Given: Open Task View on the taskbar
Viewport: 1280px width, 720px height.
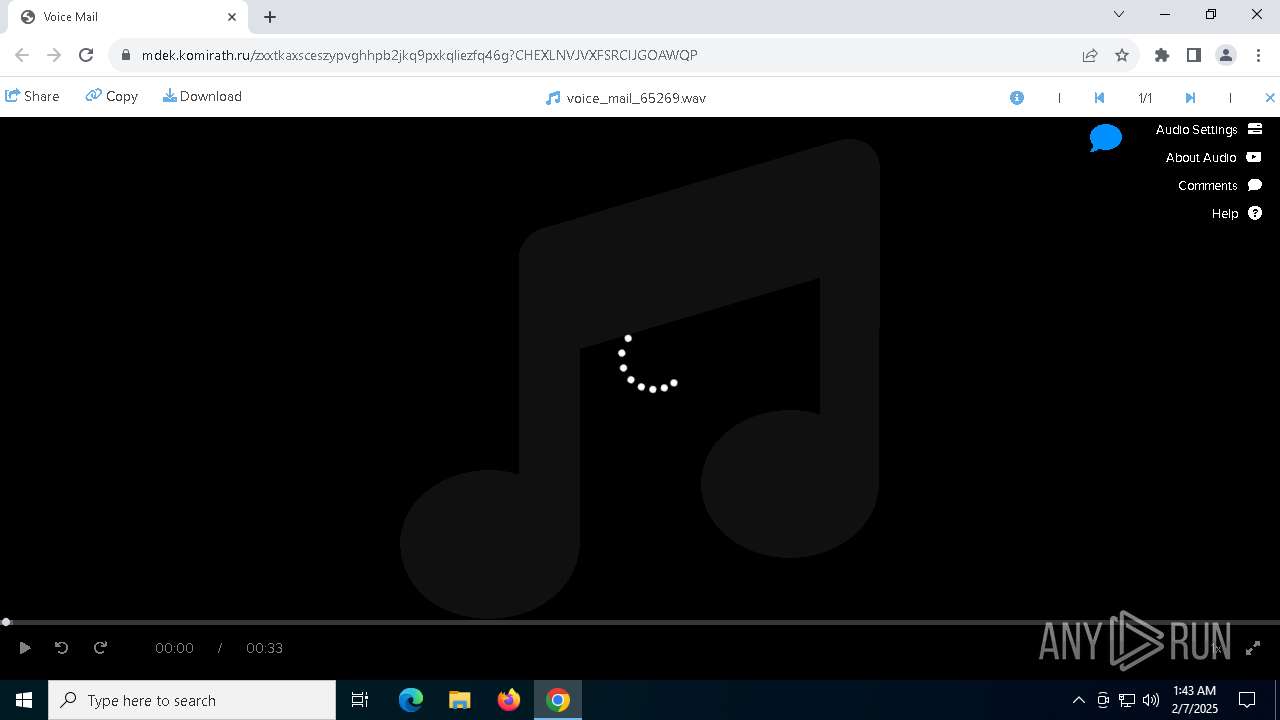Looking at the screenshot, I should [360, 700].
